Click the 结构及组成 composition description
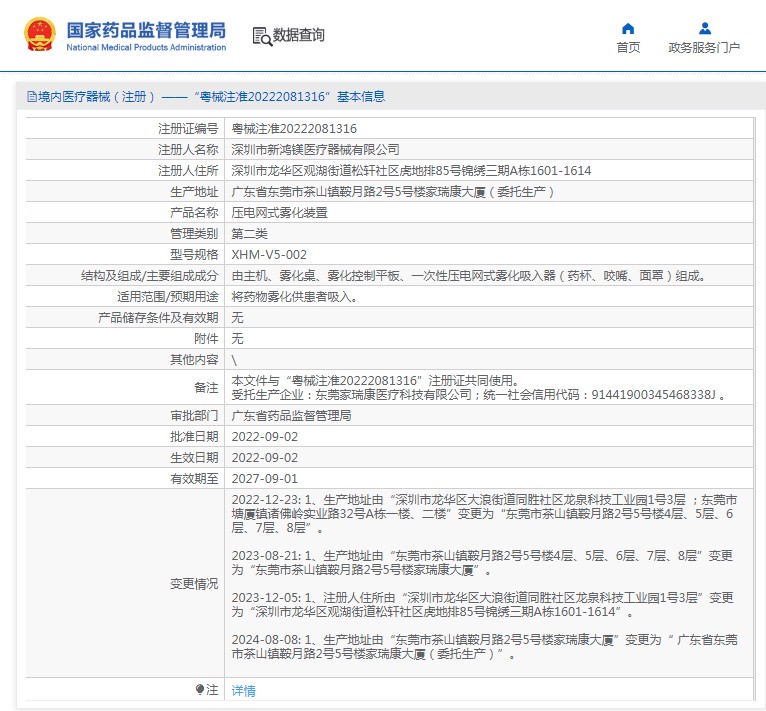This screenshot has height=711, width=766. 469,276
